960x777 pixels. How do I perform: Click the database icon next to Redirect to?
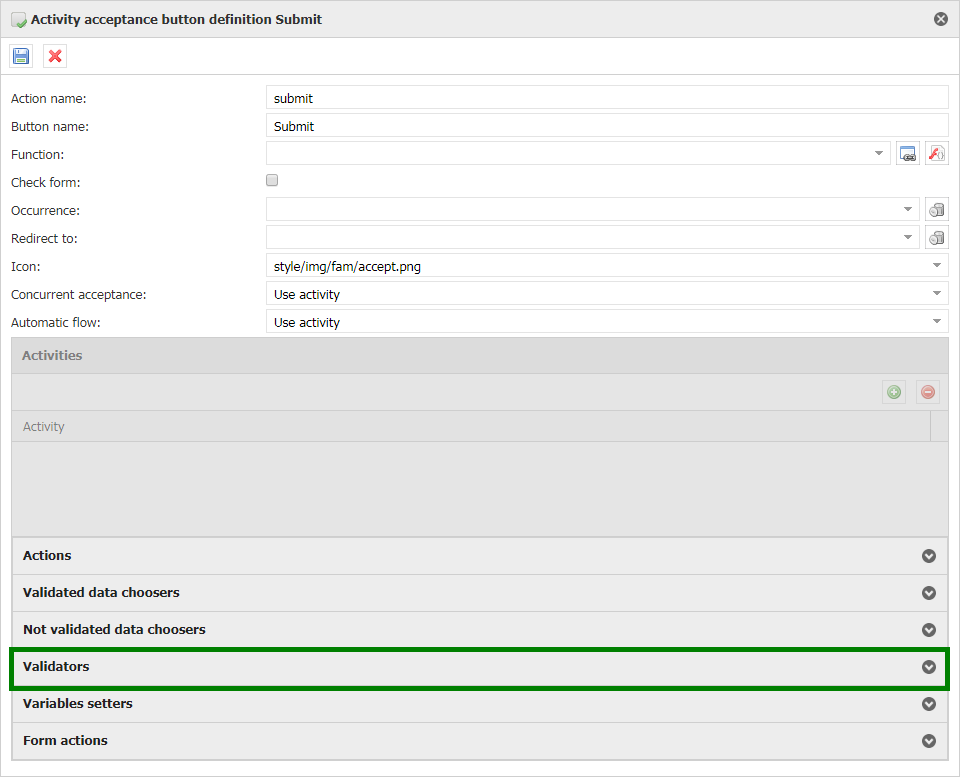tap(937, 238)
